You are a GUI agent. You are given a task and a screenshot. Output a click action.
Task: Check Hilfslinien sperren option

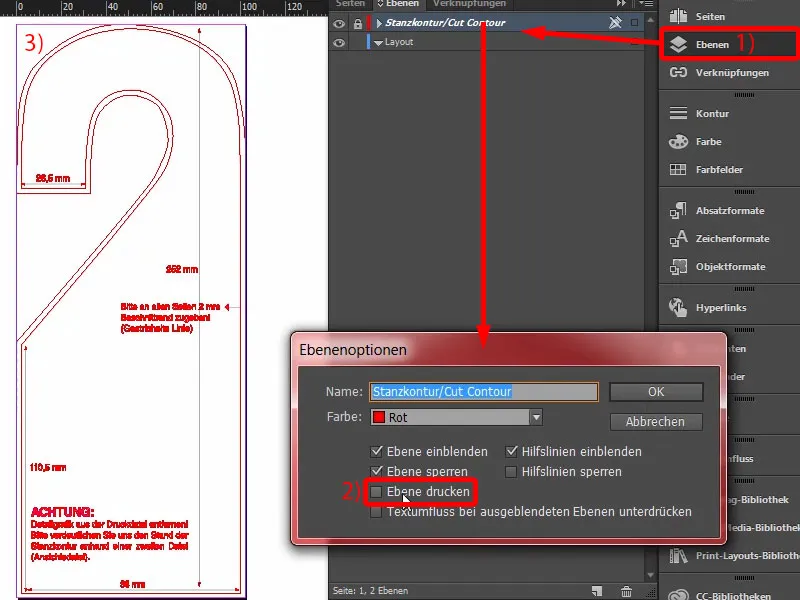tap(511, 471)
